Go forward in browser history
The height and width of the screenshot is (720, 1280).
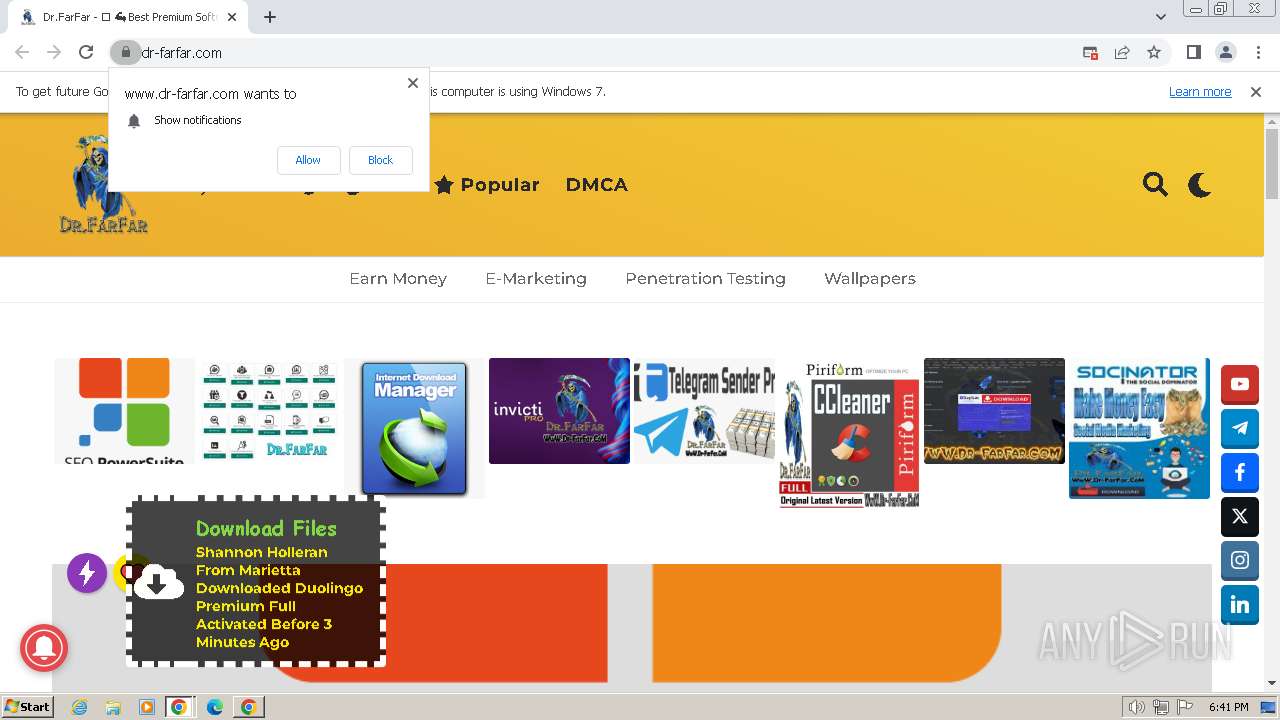pyautogui.click(x=54, y=52)
